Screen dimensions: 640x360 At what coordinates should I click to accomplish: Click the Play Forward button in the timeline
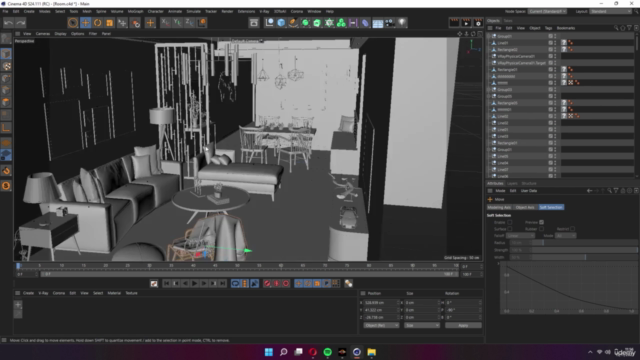click(194, 283)
